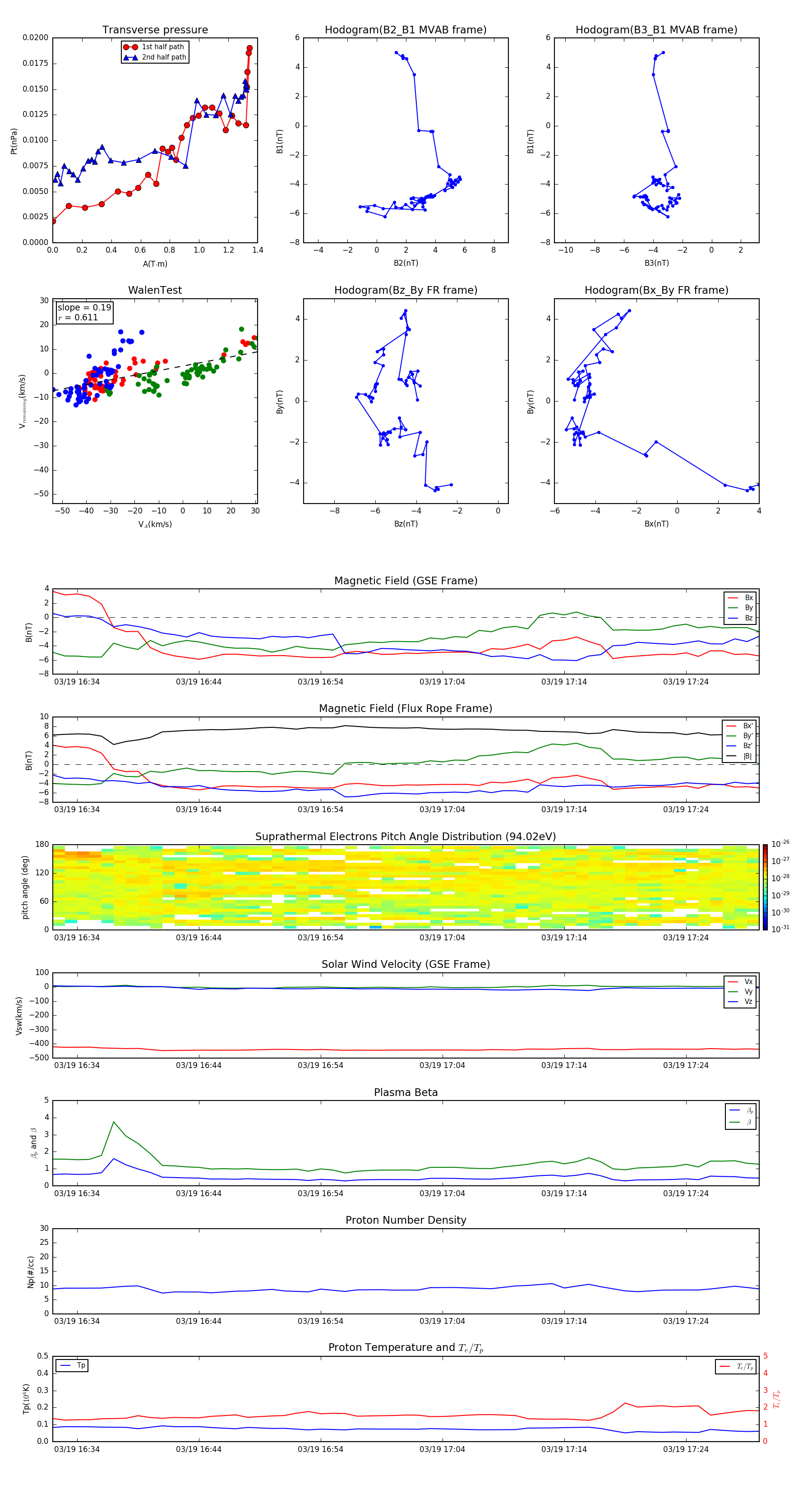
Task: Click 'Hodogram(Bx_By FR frame)' title
Action: (x=656, y=290)
